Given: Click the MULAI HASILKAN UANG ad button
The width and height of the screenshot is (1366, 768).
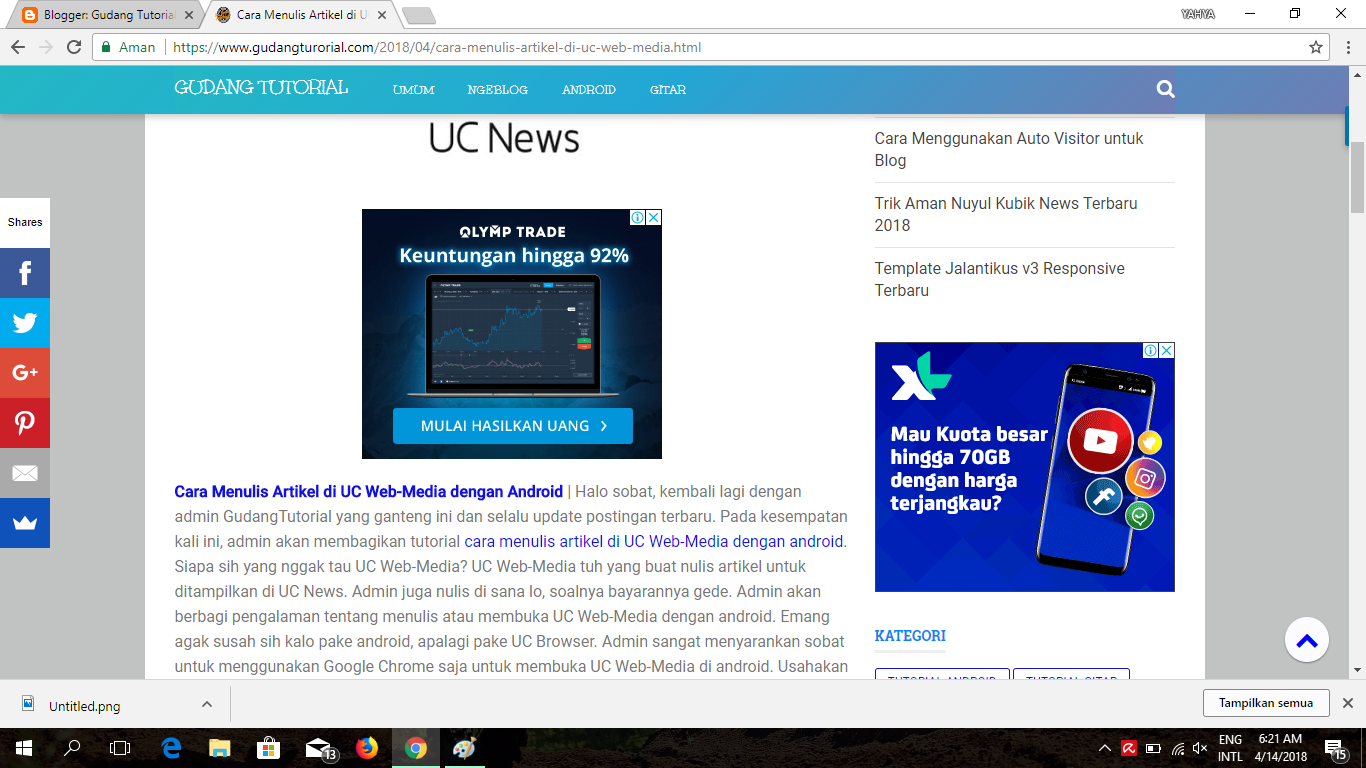Looking at the screenshot, I should pyautogui.click(x=511, y=426).
